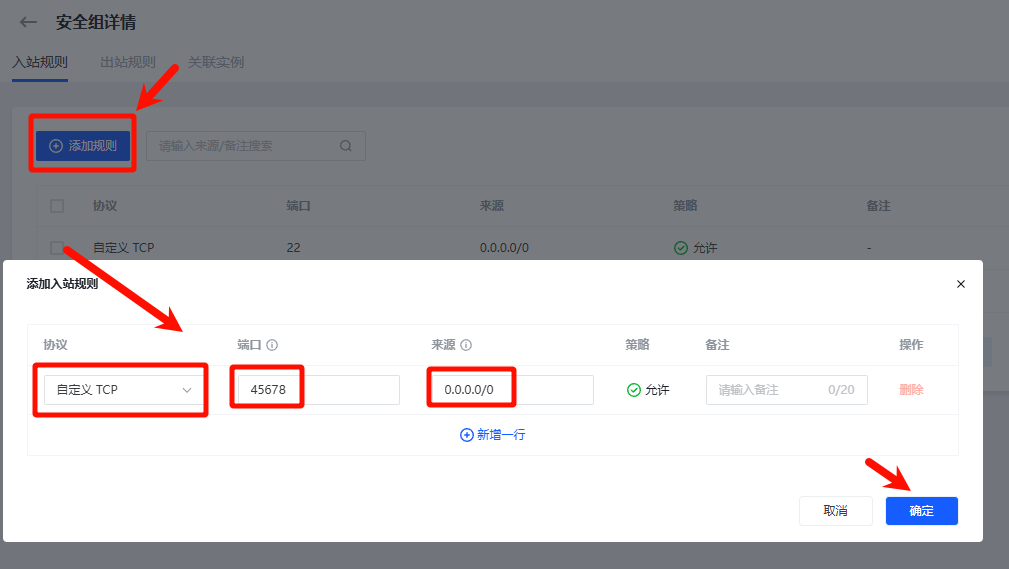Click the green 允许 check icon in dialog
Viewport: 1009px width, 569px height.
[x=633, y=390]
